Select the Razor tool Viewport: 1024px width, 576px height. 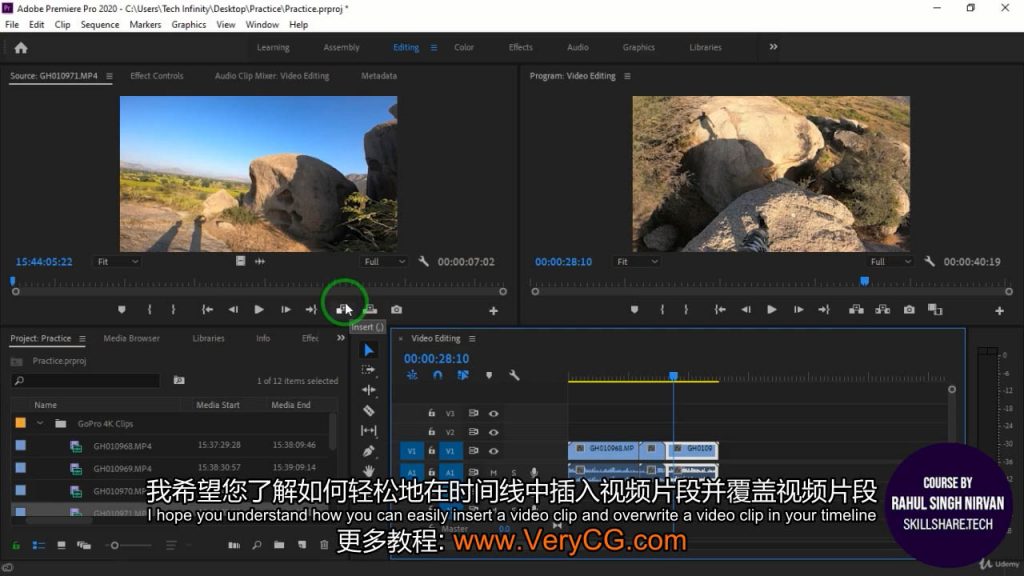368,410
